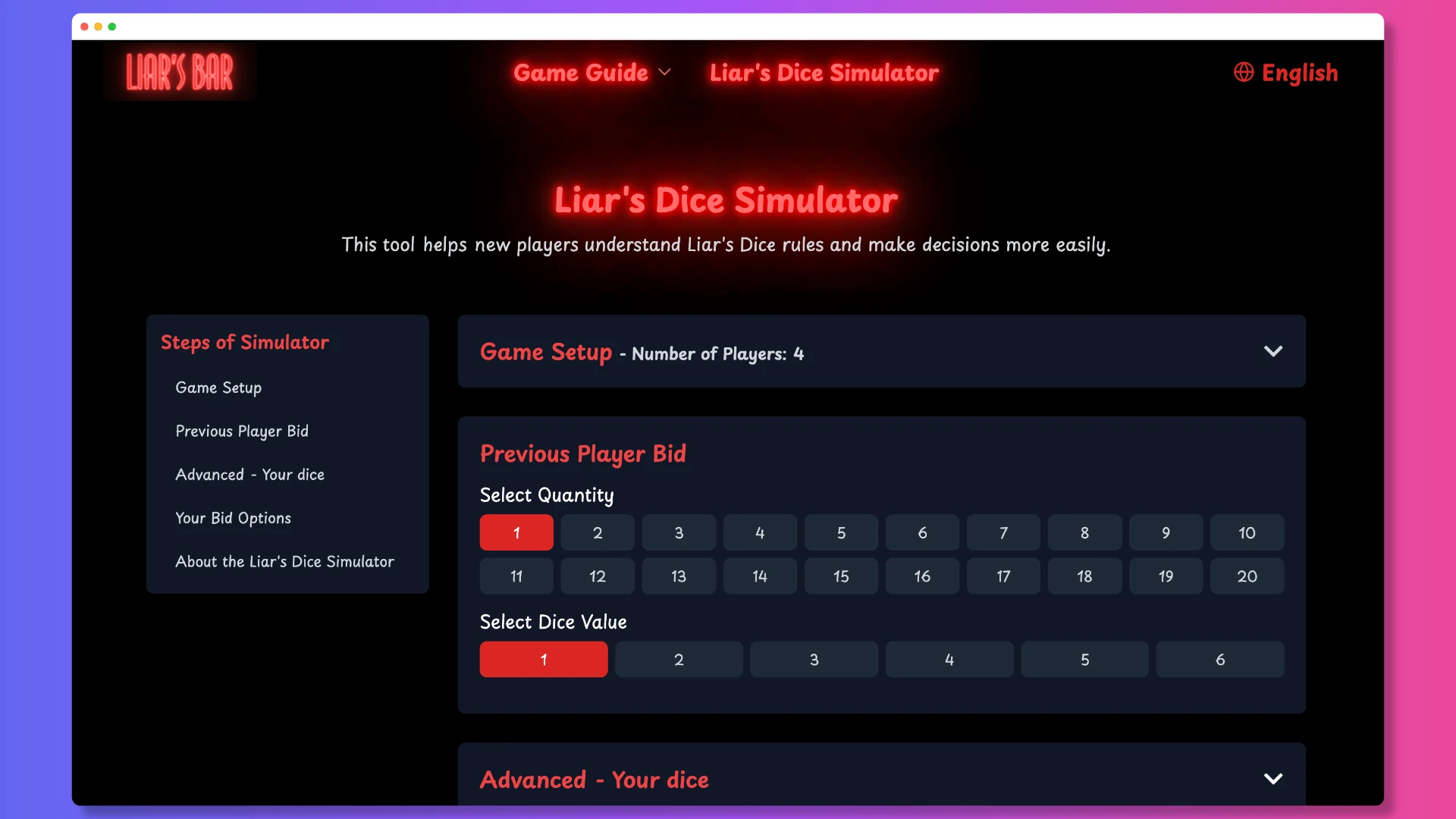Select dice value '3' button

814,658
